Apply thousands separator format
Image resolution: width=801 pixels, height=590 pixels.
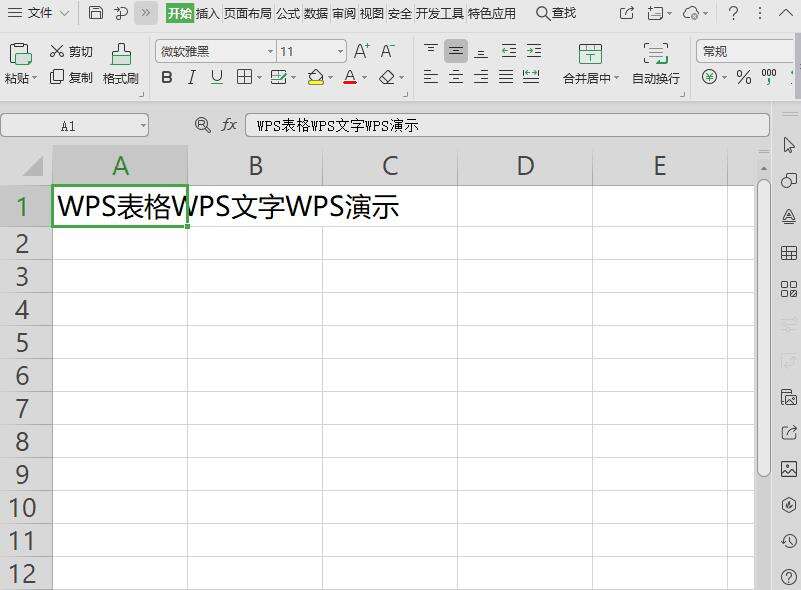(769, 77)
